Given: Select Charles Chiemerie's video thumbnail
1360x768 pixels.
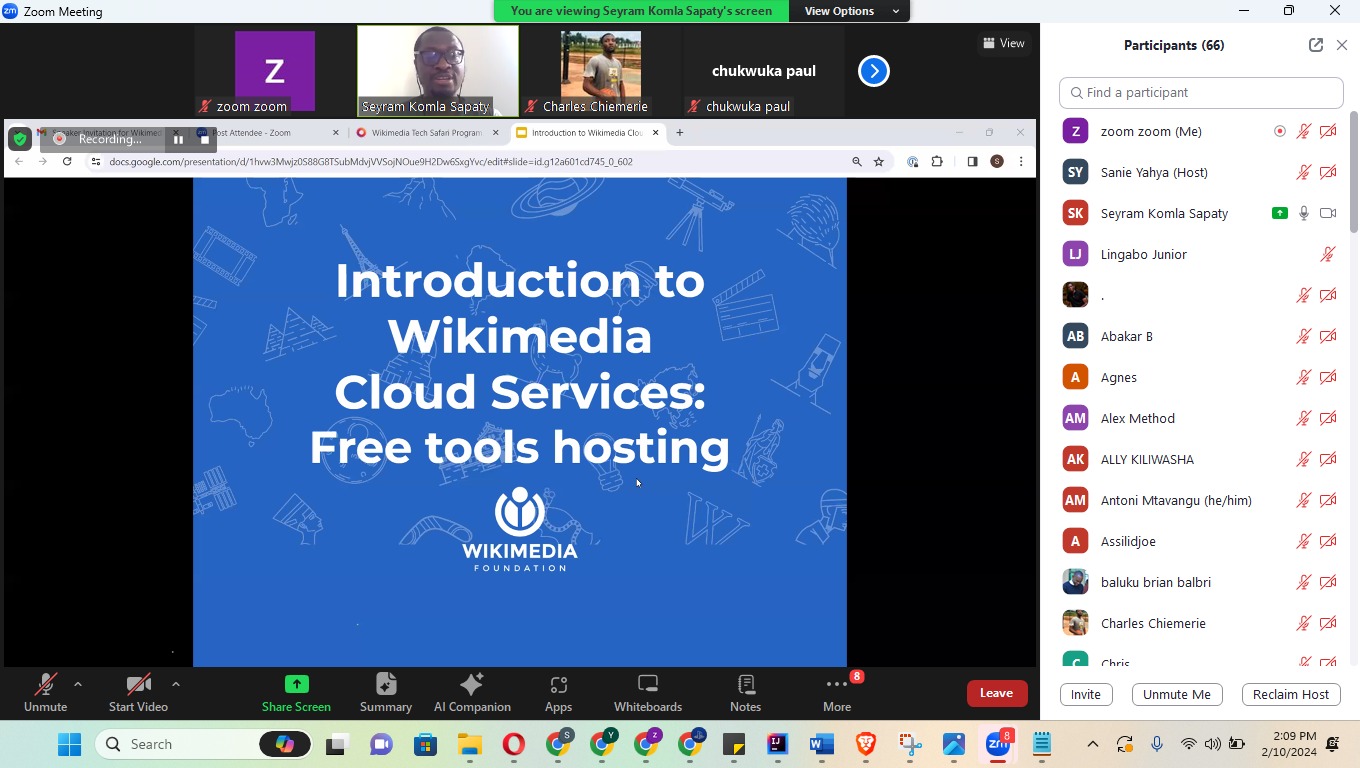Looking at the screenshot, I should click(x=601, y=71).
